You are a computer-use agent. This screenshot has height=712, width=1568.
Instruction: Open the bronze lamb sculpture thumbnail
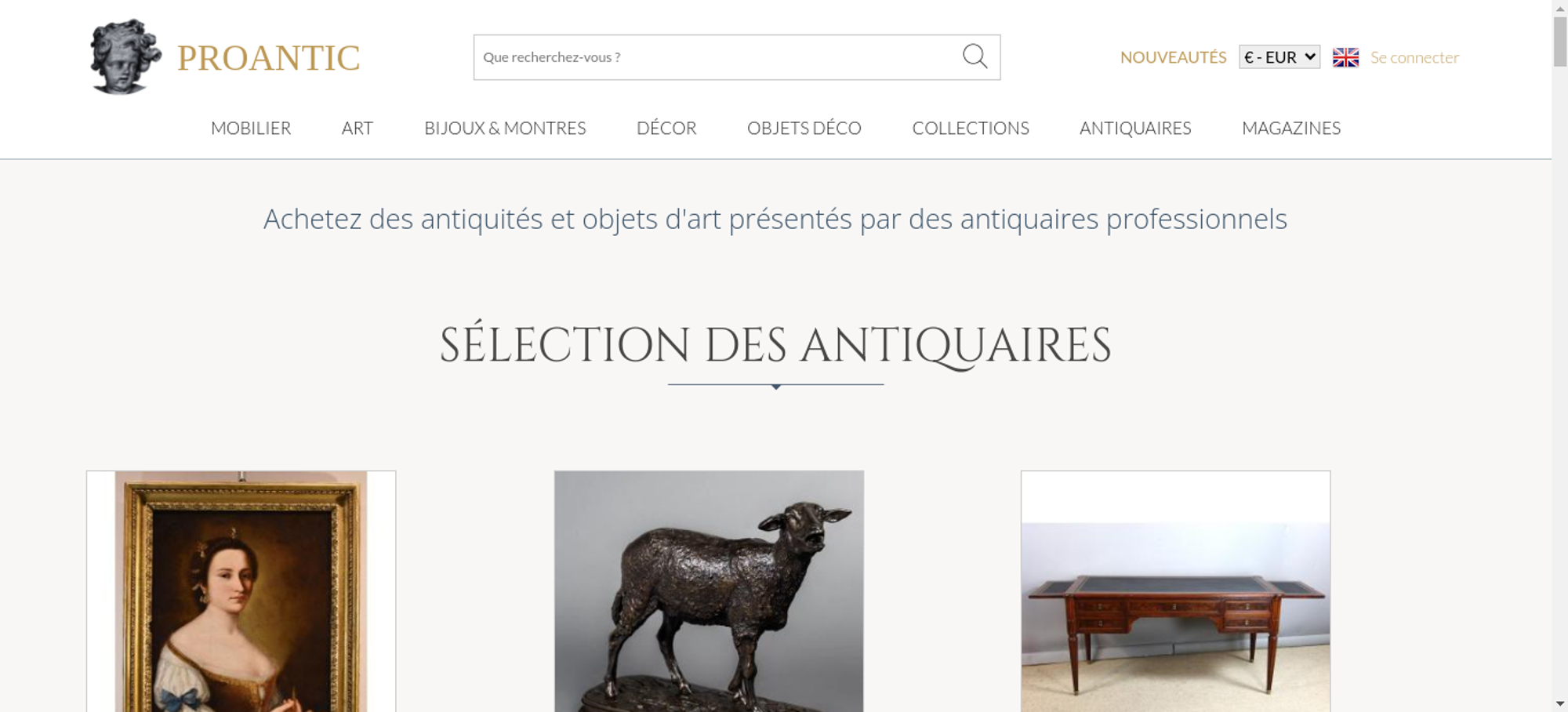(x=709, y=591)
